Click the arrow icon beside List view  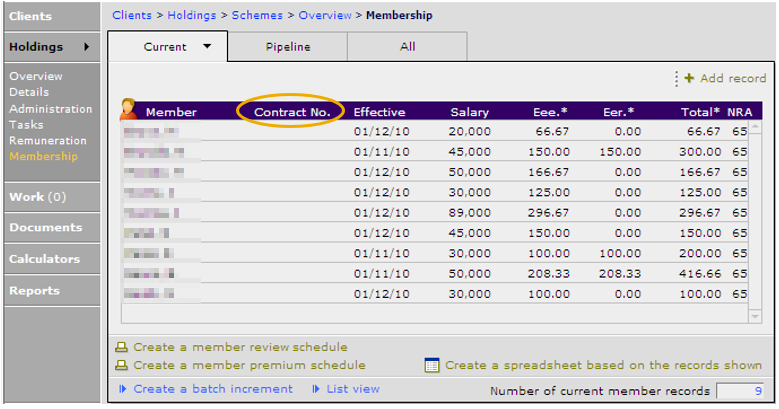pyautogui.click(x=316, y=389)
